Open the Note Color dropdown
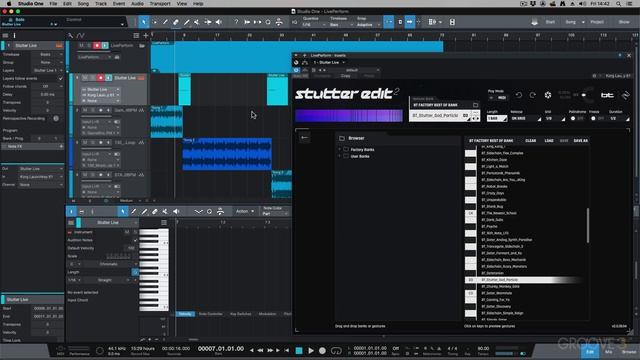This screenshot has height=360, width=640. click(275, 214)
